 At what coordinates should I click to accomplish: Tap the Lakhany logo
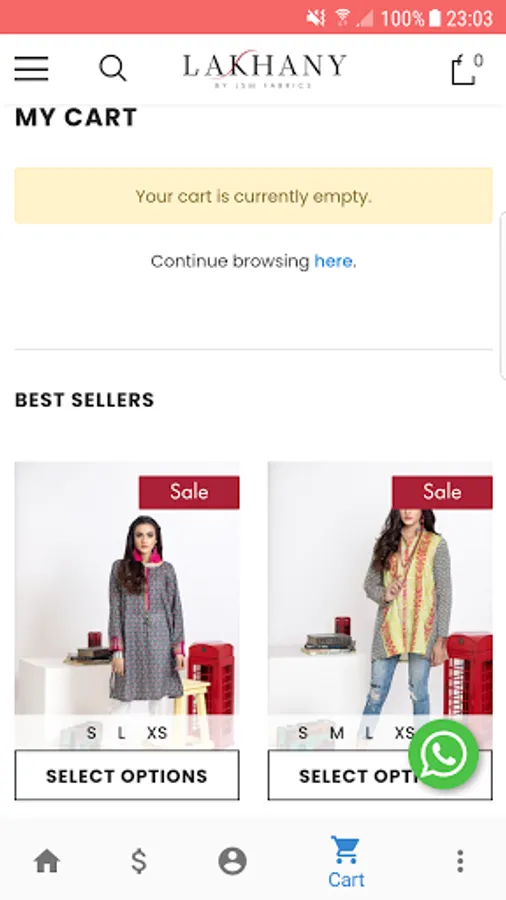[x=264, y=69]
